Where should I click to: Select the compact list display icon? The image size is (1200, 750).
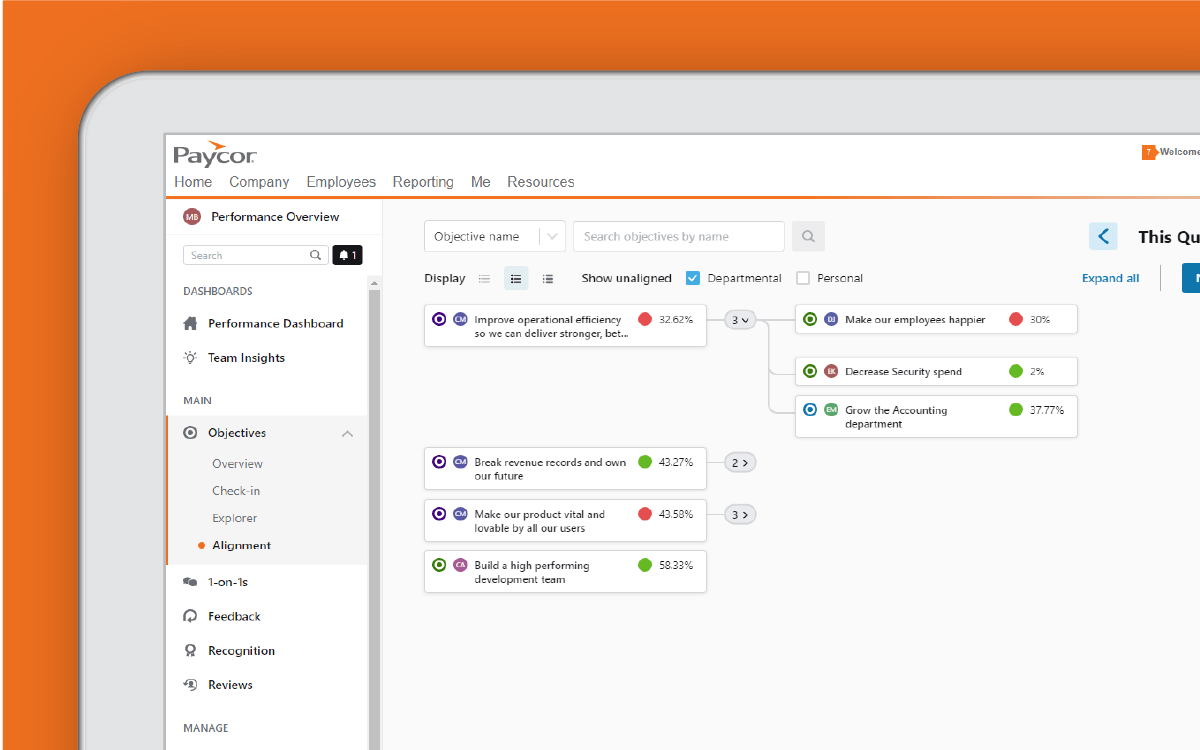pos(484,279)
